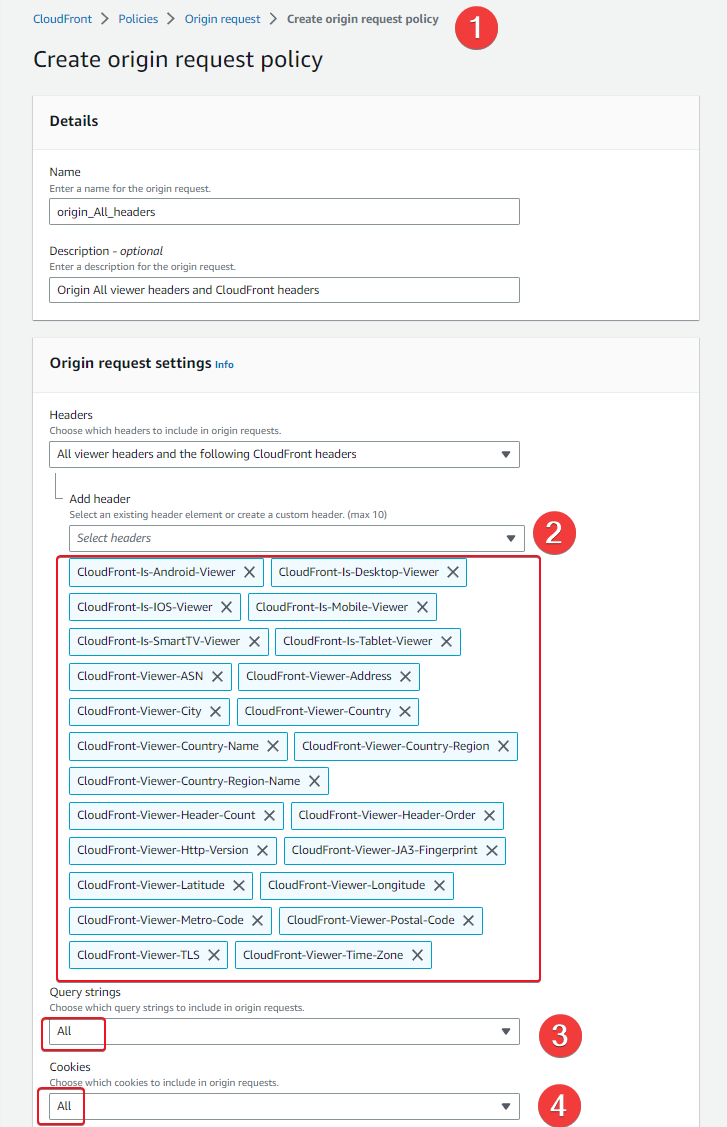Remove CloudFront-Viewer-Postal-Code header tag
The width and height of the screenshot is (727, 1127).
point(469,921)
